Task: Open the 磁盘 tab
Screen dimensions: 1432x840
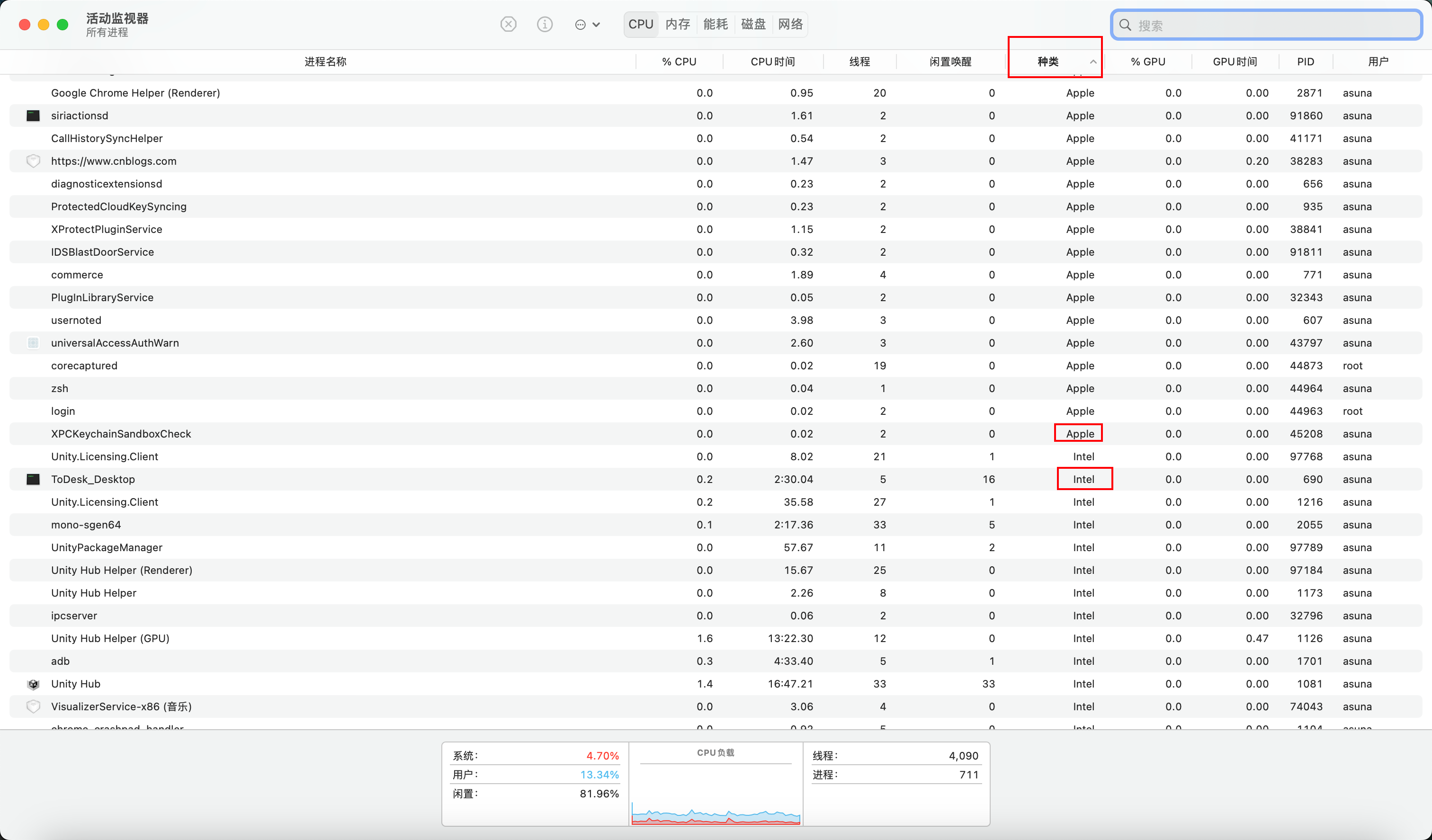Action: coord(753,25)
